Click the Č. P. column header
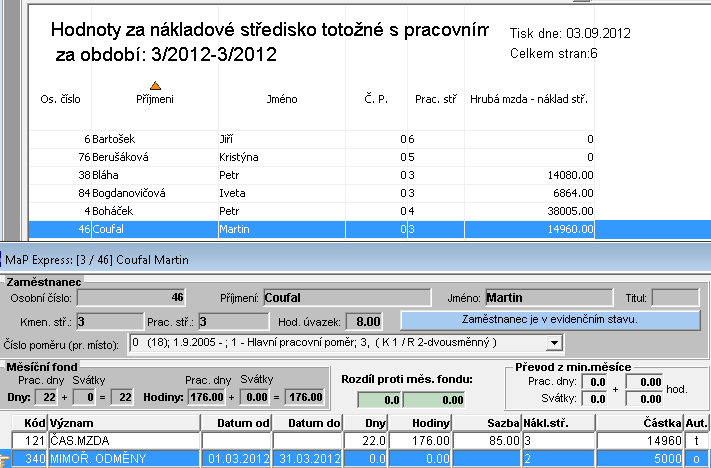This screenshot has height=468, width=711. pos(376,99)
